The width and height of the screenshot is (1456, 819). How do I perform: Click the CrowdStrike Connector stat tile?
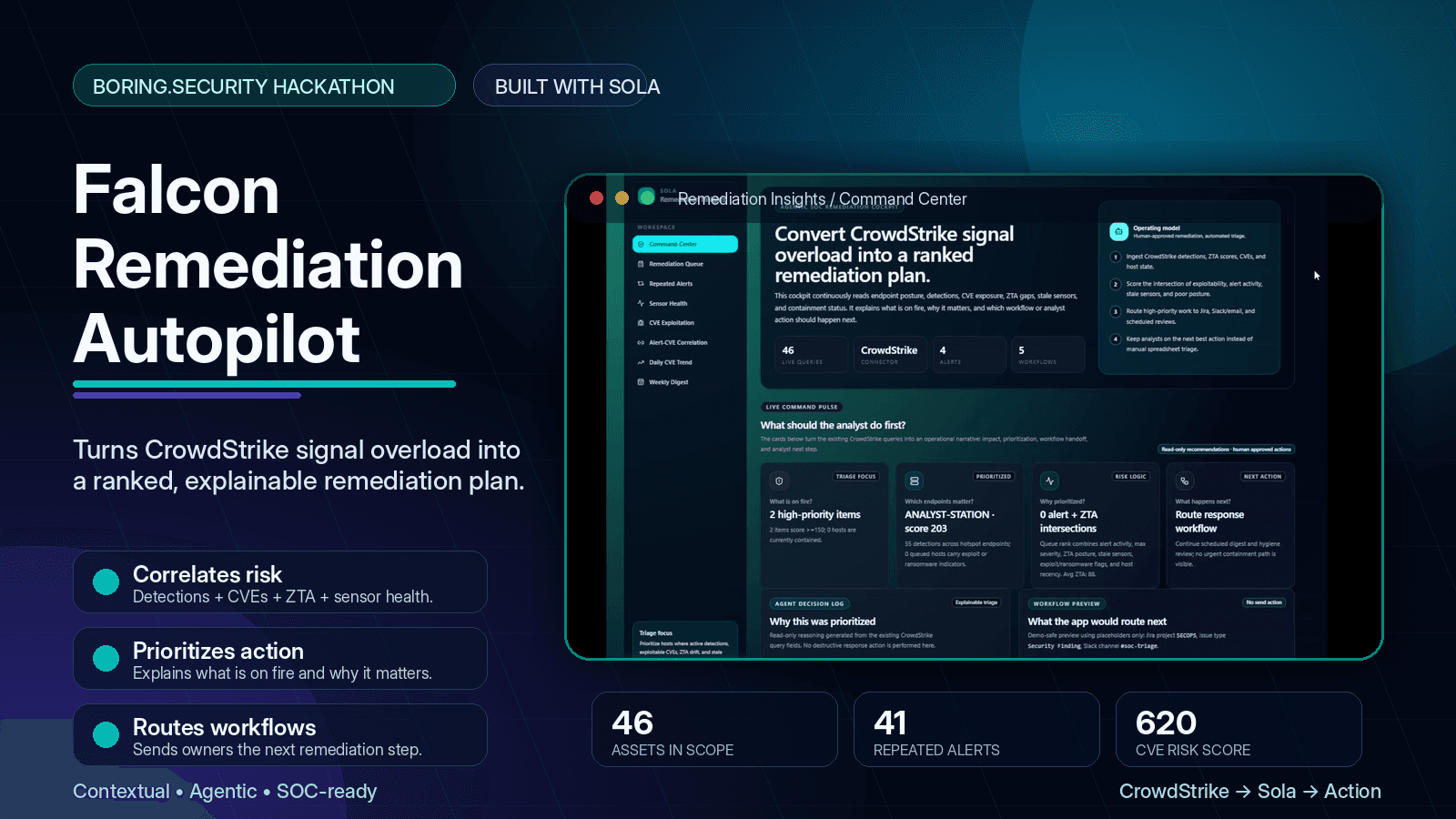tap(888, 354)
